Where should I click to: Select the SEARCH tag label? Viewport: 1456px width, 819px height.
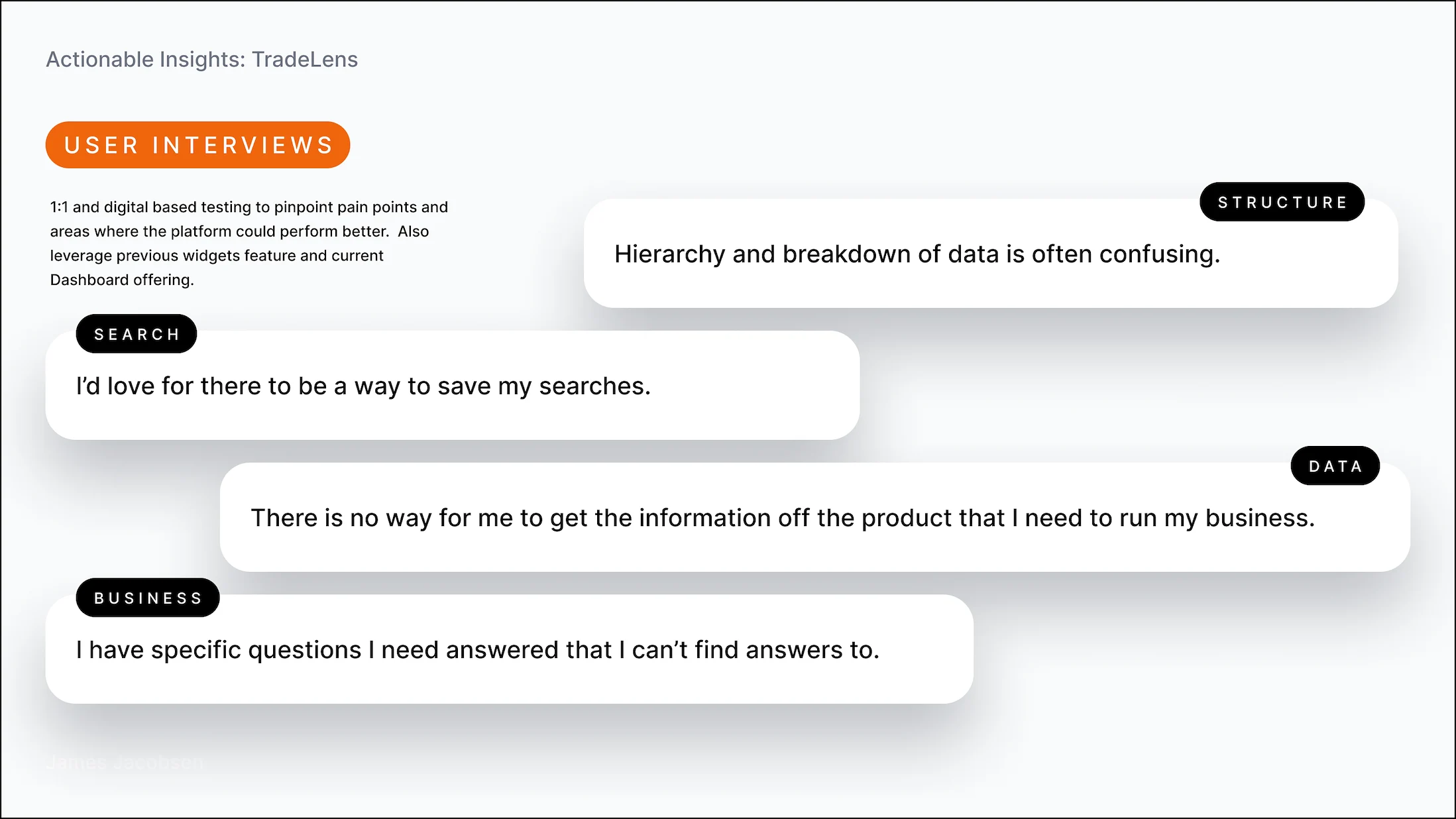click(137, 334)
